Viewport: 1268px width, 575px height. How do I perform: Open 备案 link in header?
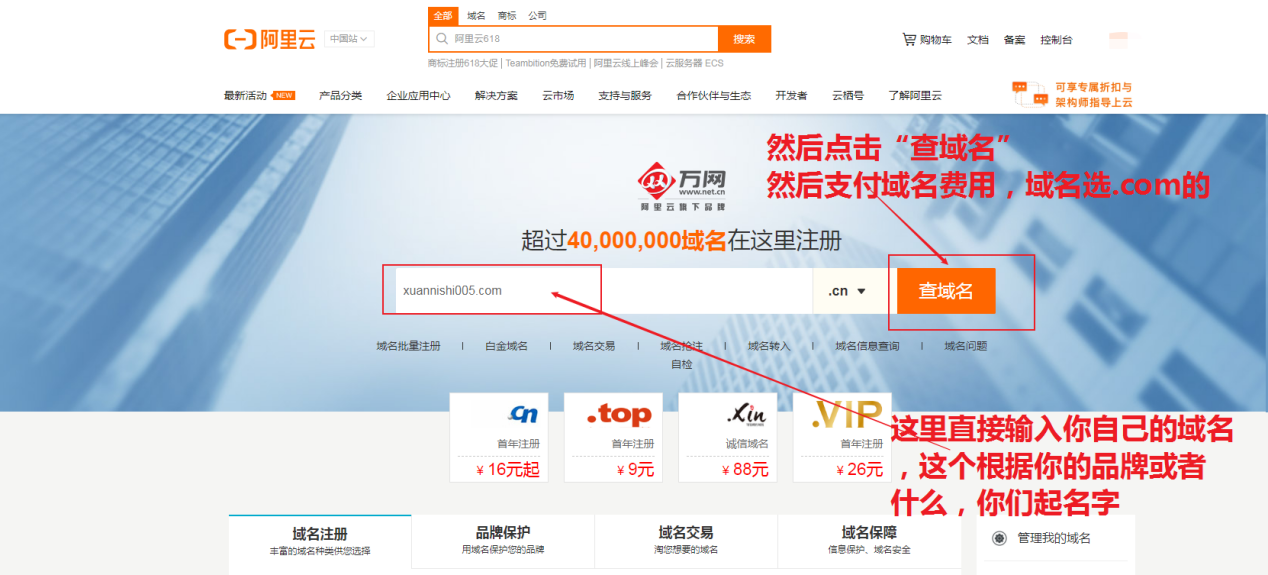point(1014,40)
